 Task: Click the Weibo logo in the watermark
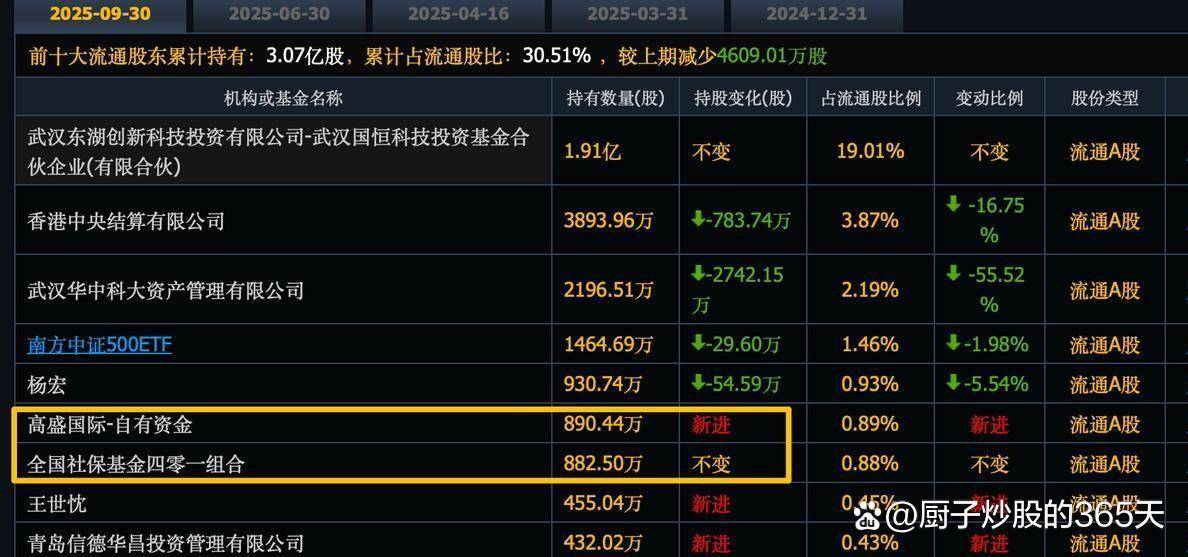click(x=868, y=516)
